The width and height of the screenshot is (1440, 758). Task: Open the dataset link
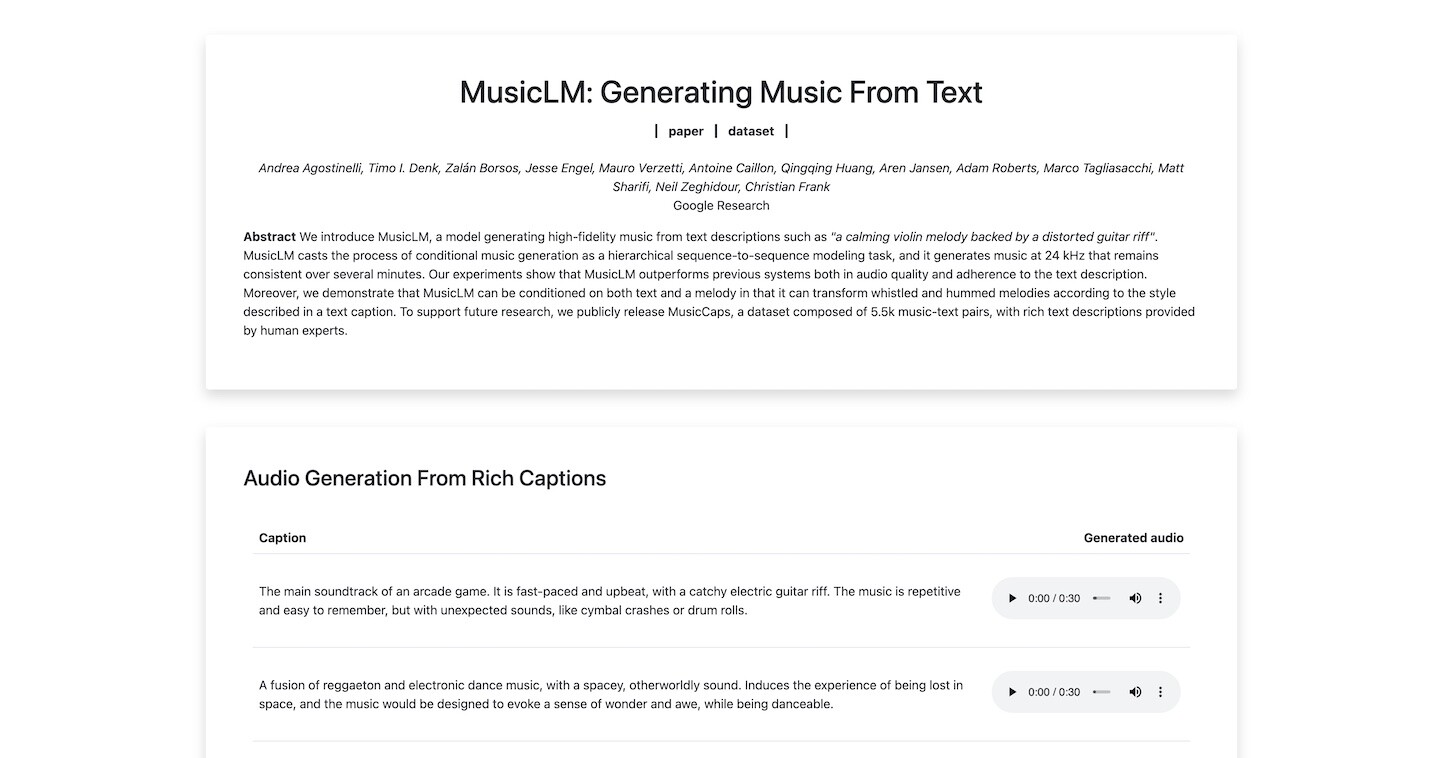click(x=751, y=131)
